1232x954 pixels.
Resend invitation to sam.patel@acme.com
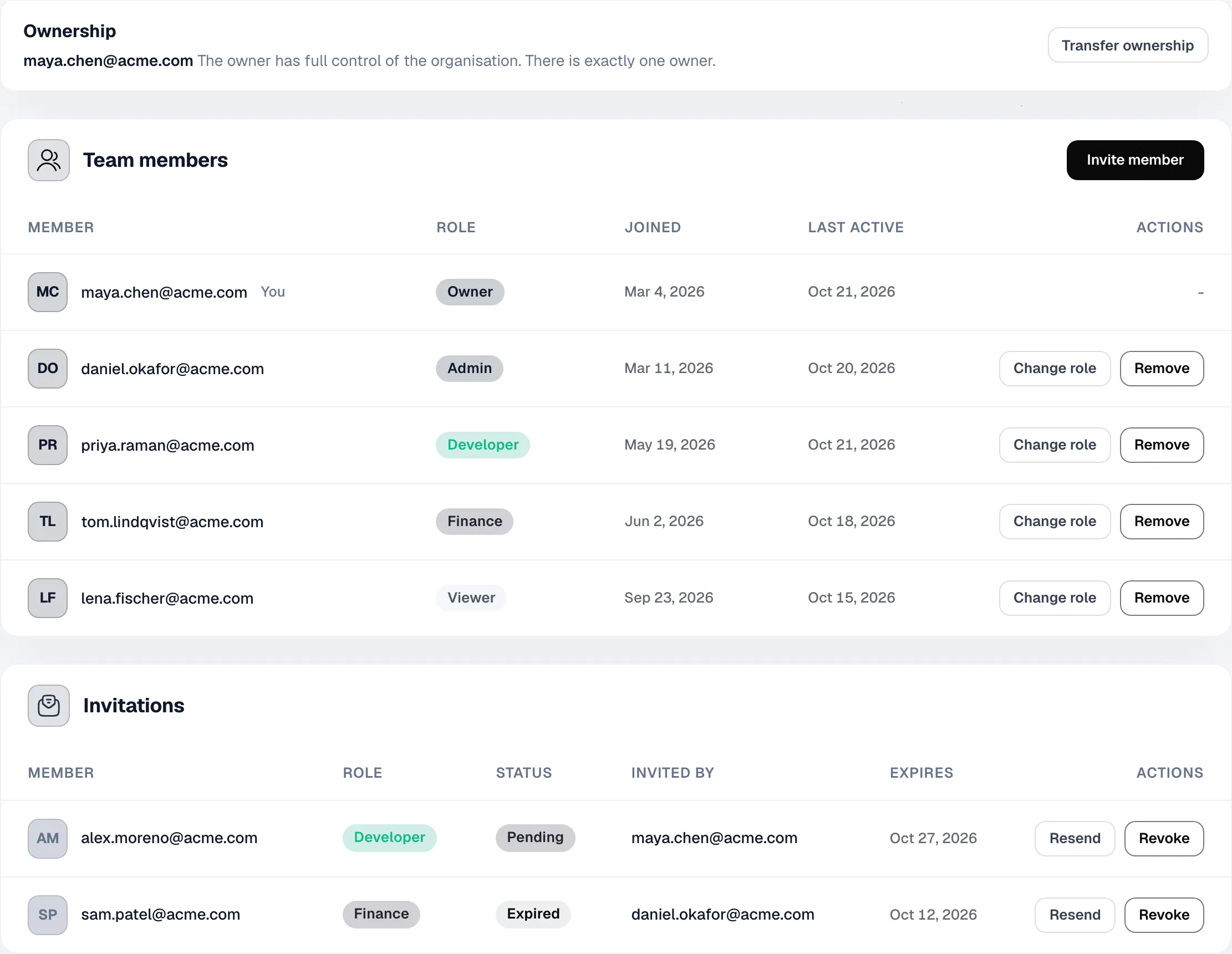(1075, 915)
